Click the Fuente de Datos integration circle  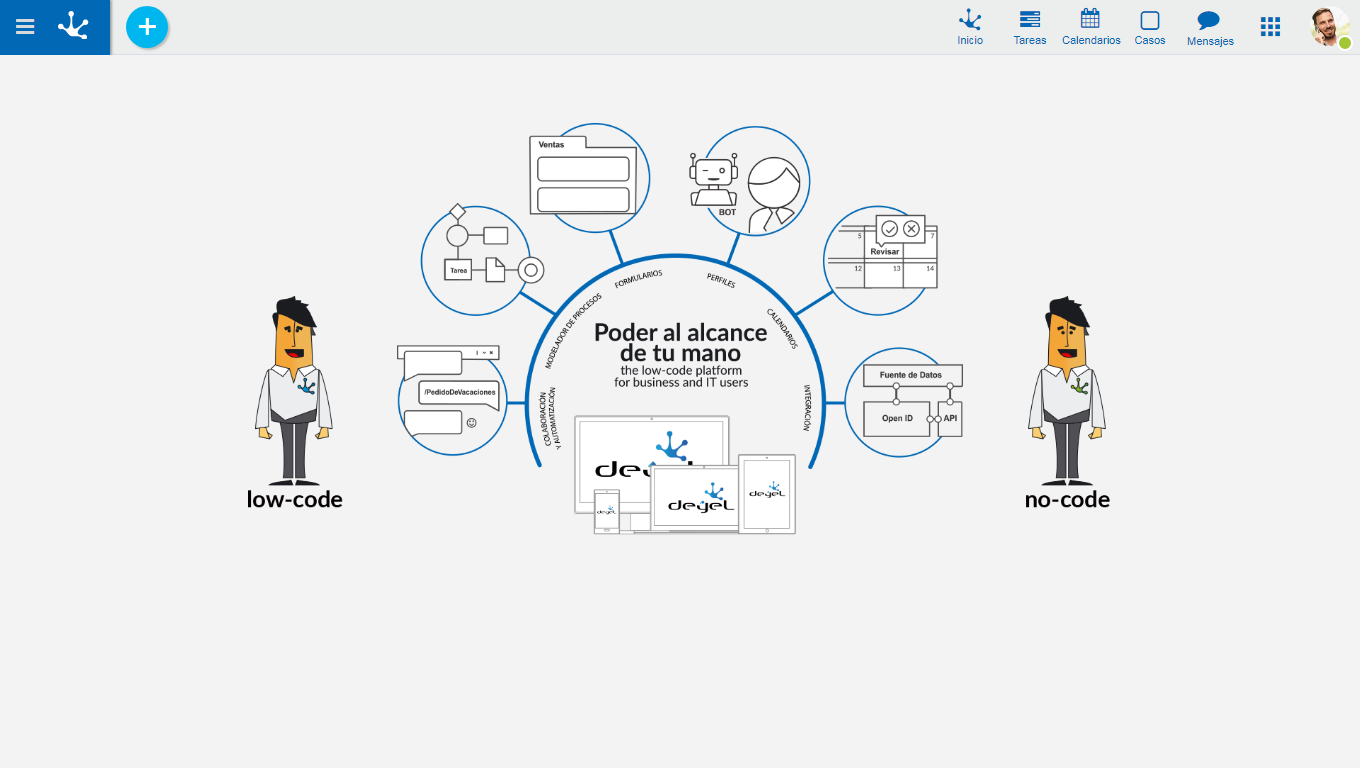903,402
